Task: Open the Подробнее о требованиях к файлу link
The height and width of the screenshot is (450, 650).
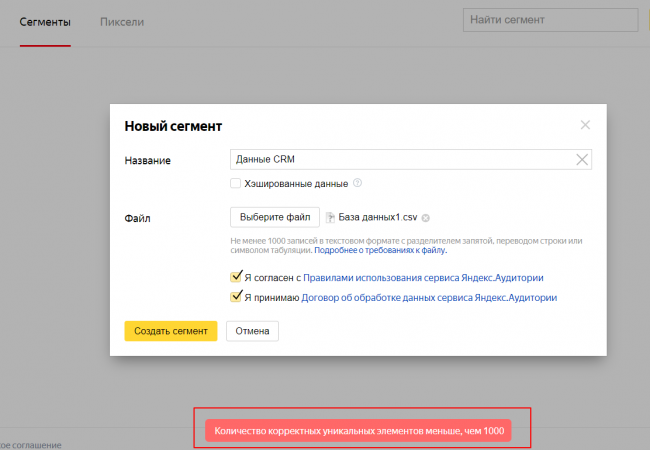Action: [x=380, y=251]
